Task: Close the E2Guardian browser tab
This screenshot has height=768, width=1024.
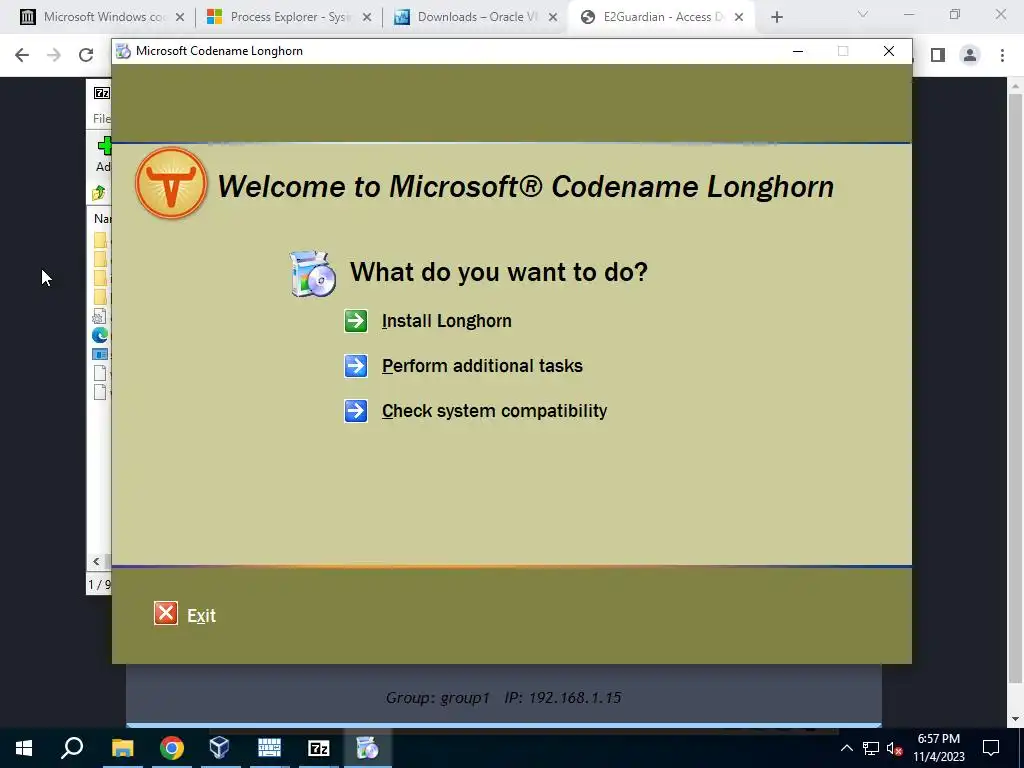Action: (739, 17)
